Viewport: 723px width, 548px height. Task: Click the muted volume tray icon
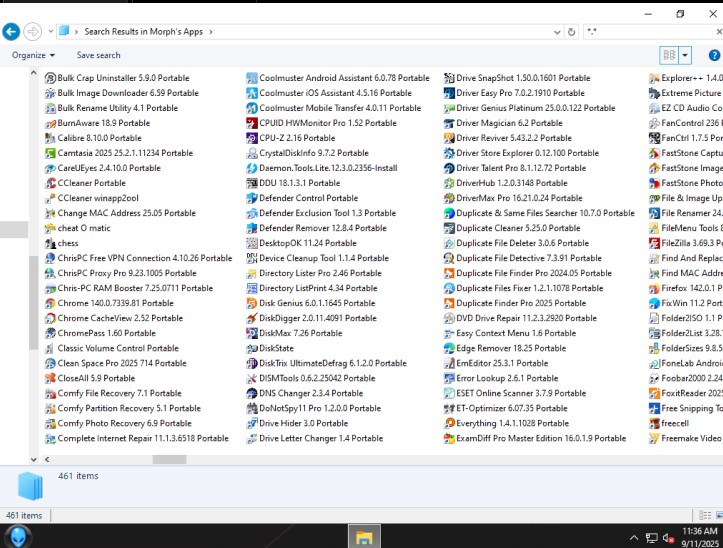tap(668, 538)
